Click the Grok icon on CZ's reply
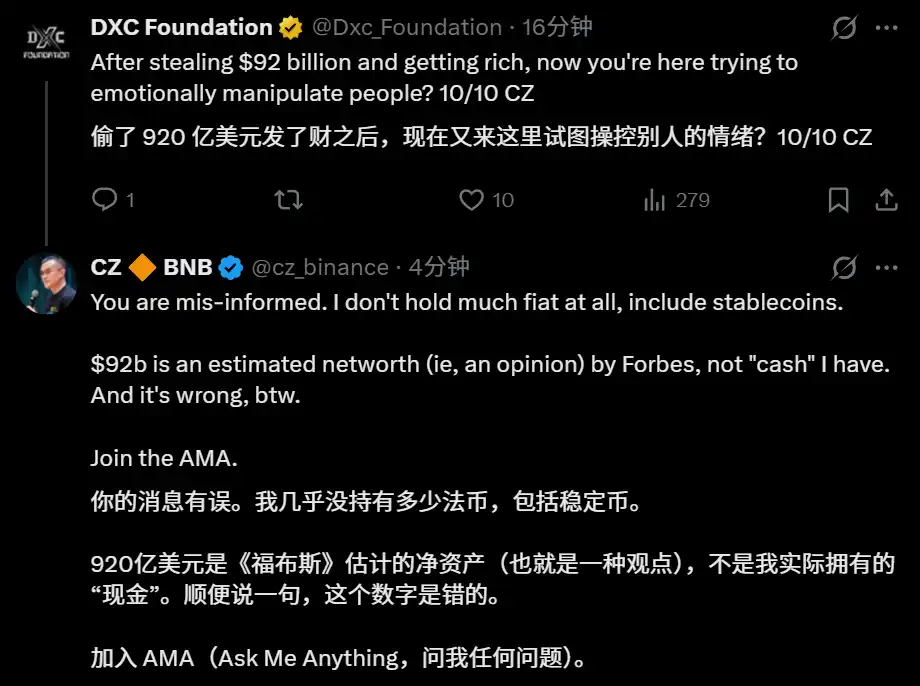This screenshot has height=686, width=920. pos(844,267)
